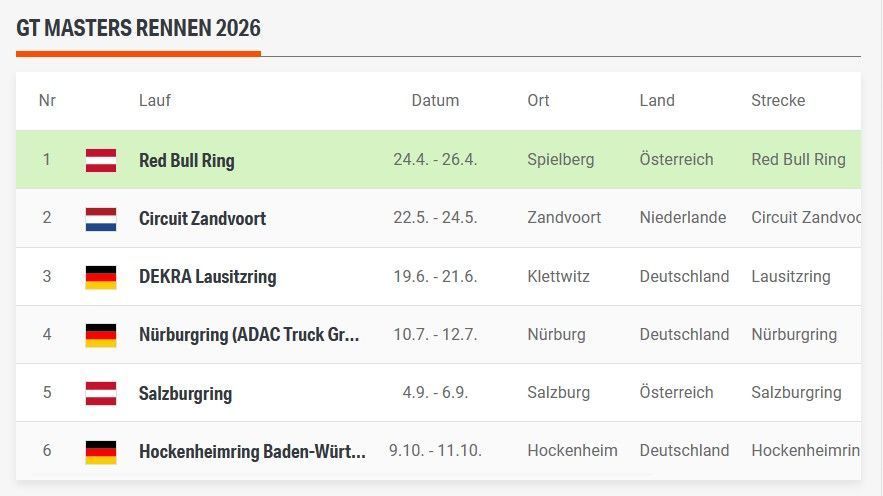
Task: Open the Salzburgring race link
Action: 185,392
